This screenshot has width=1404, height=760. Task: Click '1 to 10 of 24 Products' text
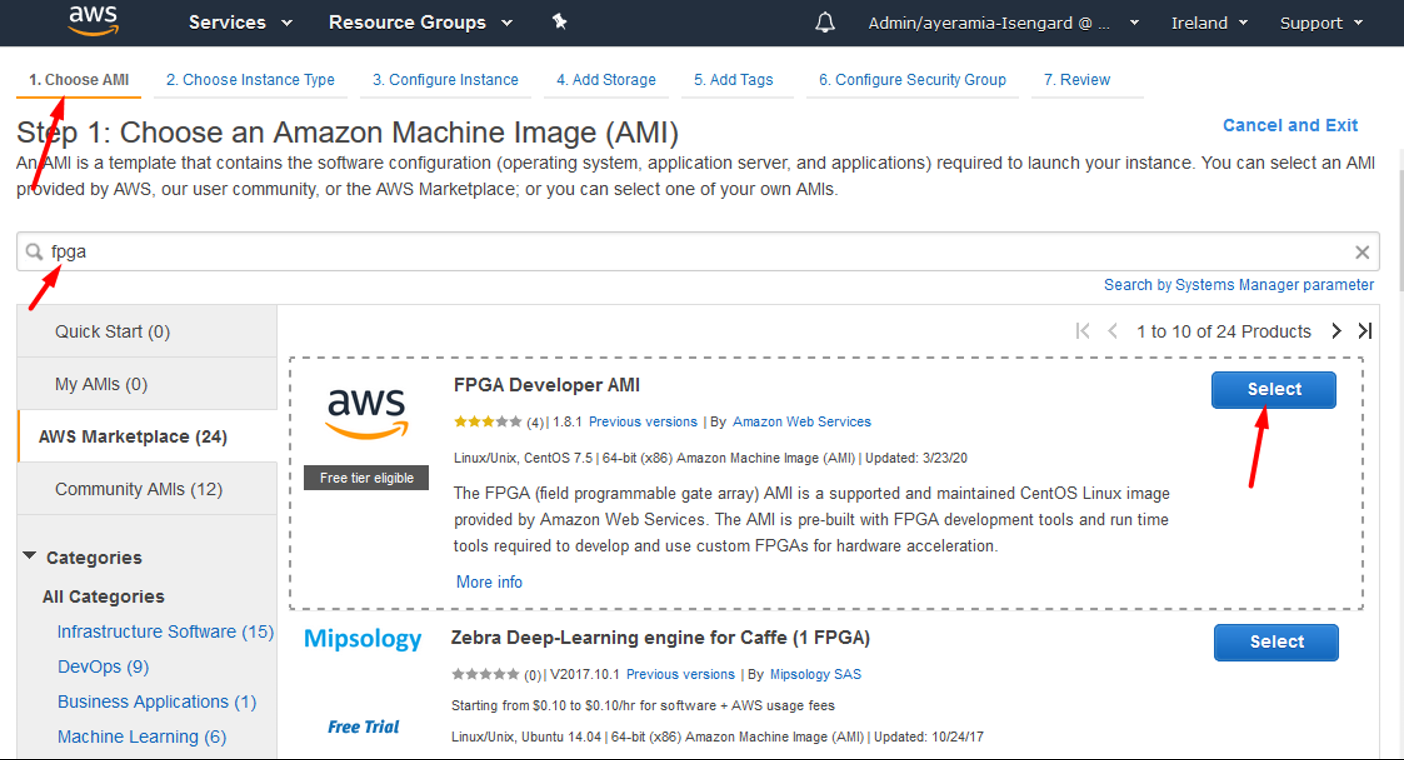pos(1224,331)
